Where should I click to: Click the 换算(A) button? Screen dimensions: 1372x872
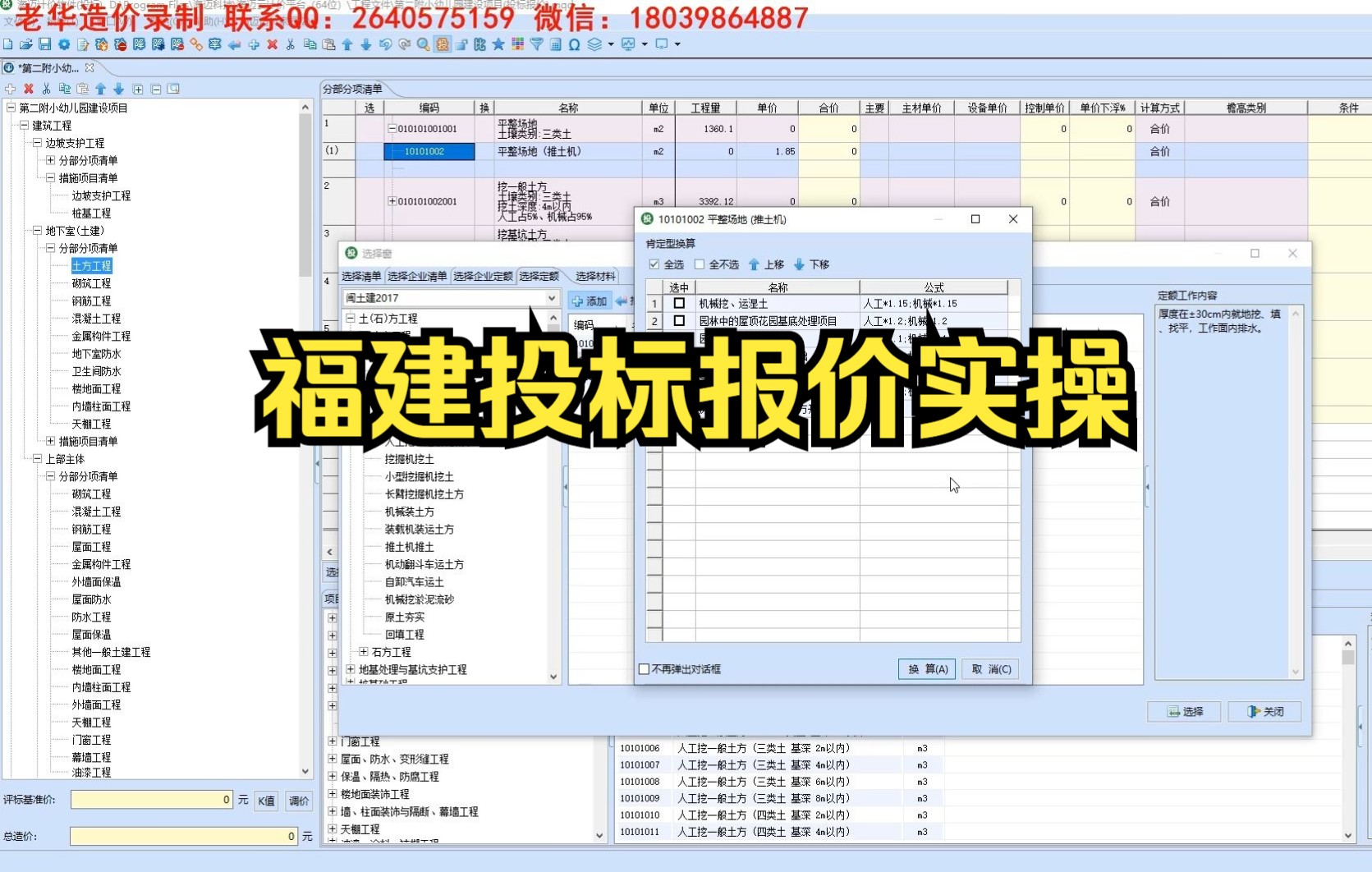point(927,669)
